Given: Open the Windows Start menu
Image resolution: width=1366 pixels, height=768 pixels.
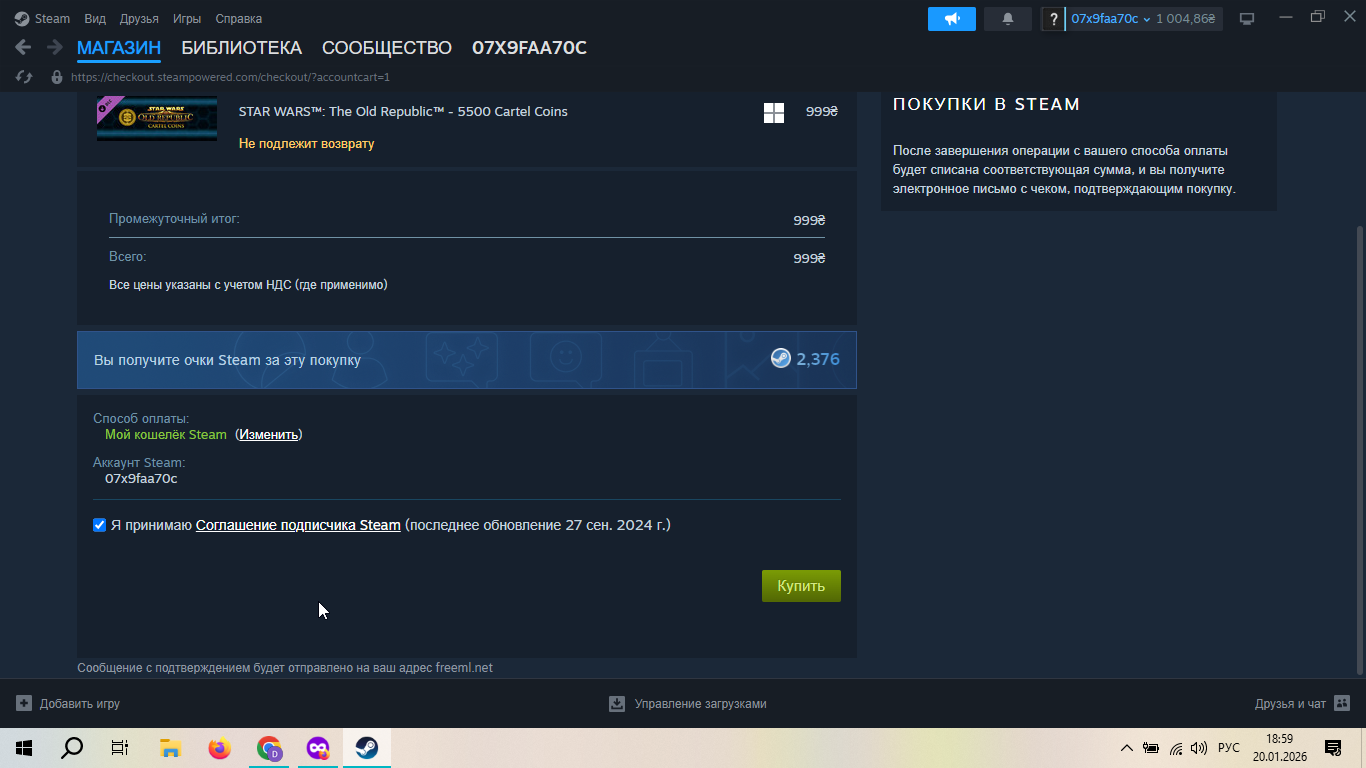Looking at the screenshot, I should click(x=24, y=748).
